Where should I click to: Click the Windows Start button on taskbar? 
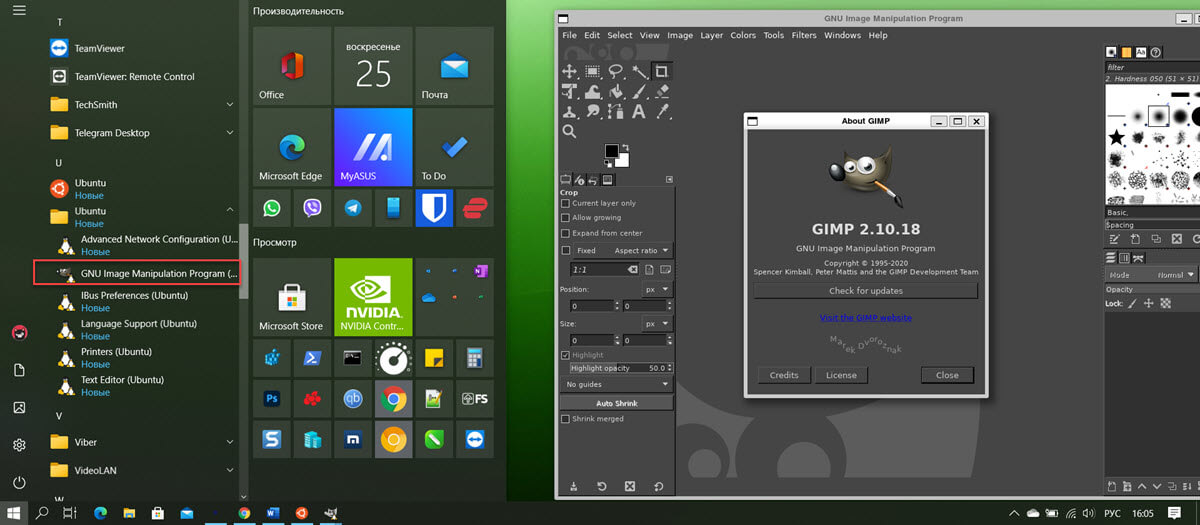point(14,513)
